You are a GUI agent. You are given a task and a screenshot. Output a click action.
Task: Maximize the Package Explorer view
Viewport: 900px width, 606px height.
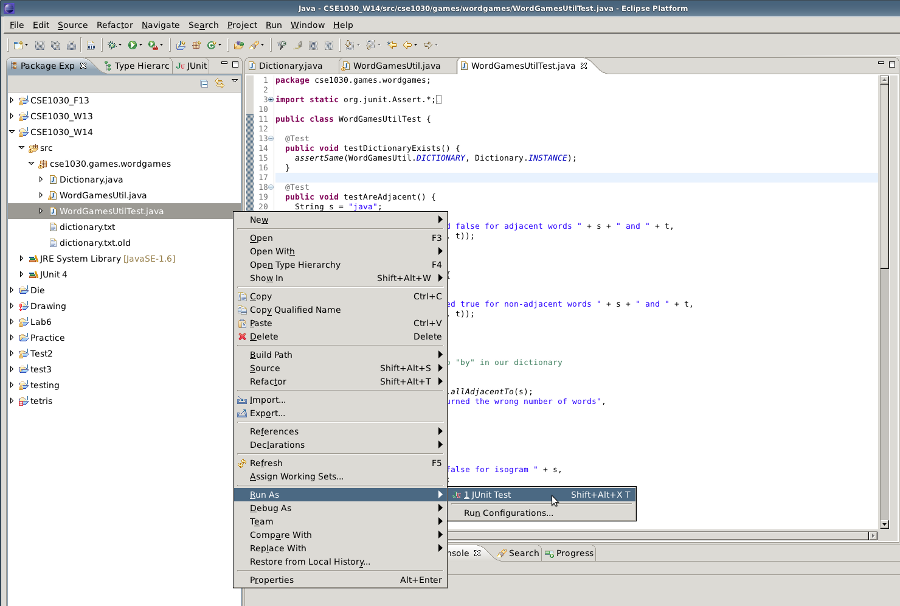click(235, 64)
